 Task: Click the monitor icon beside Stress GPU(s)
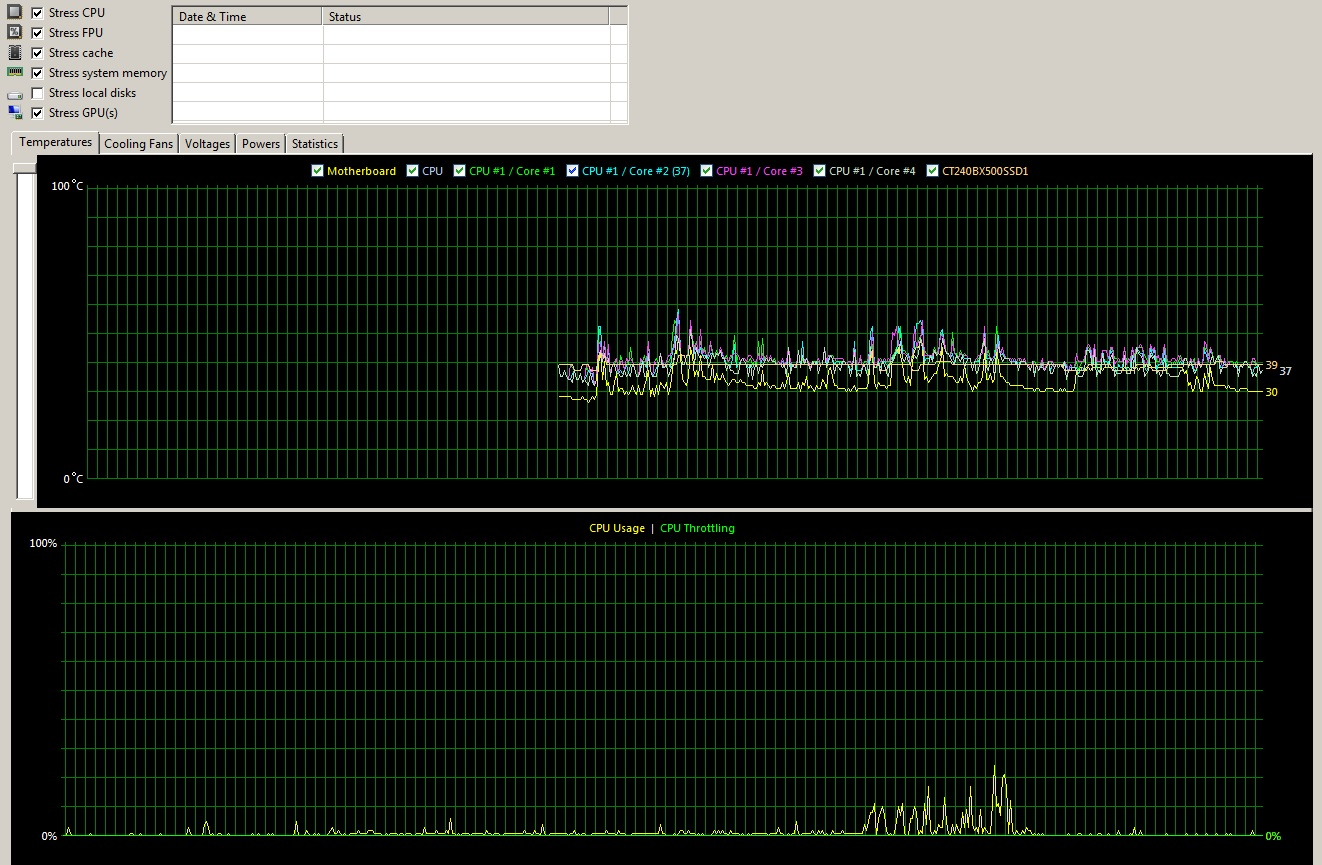[x=15, y=113]
